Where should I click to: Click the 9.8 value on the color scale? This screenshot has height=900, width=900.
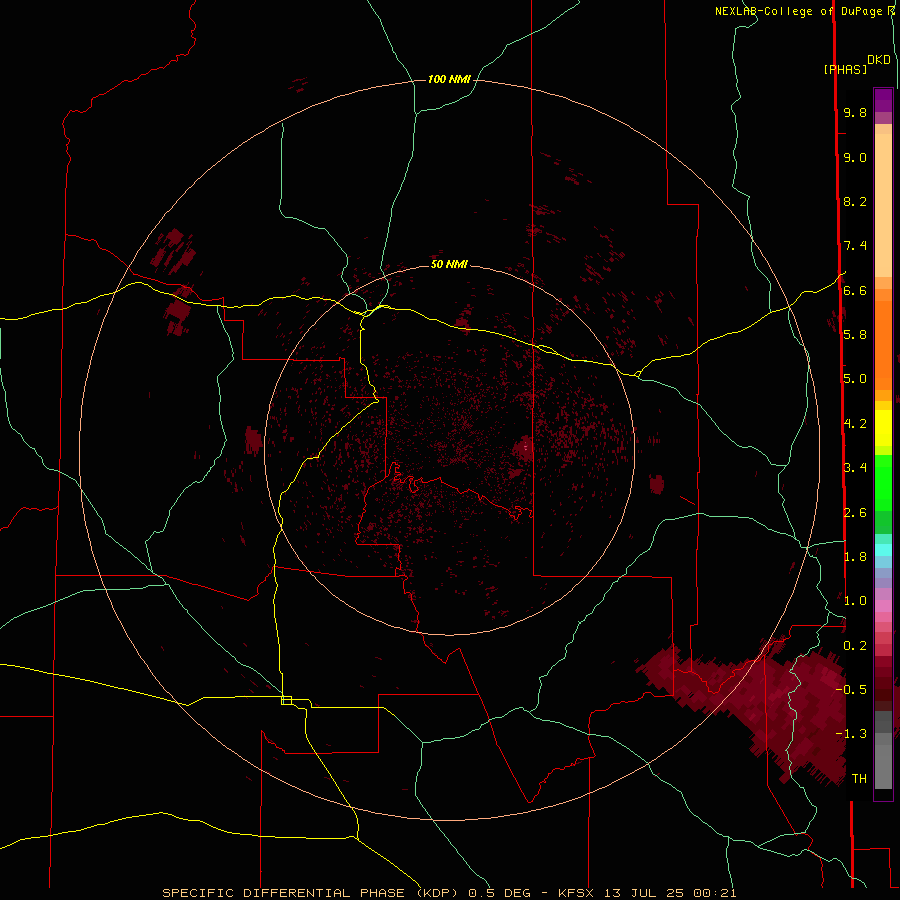(855, 113)
